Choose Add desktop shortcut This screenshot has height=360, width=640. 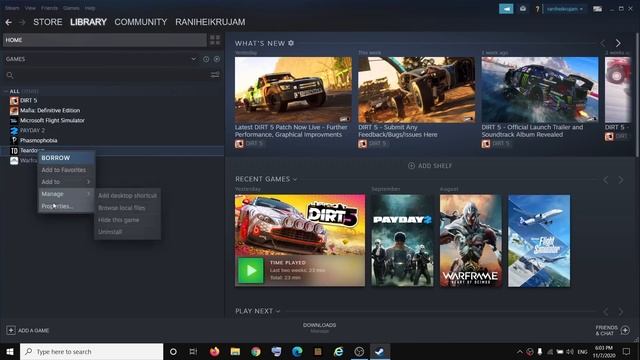click(127, 196)
